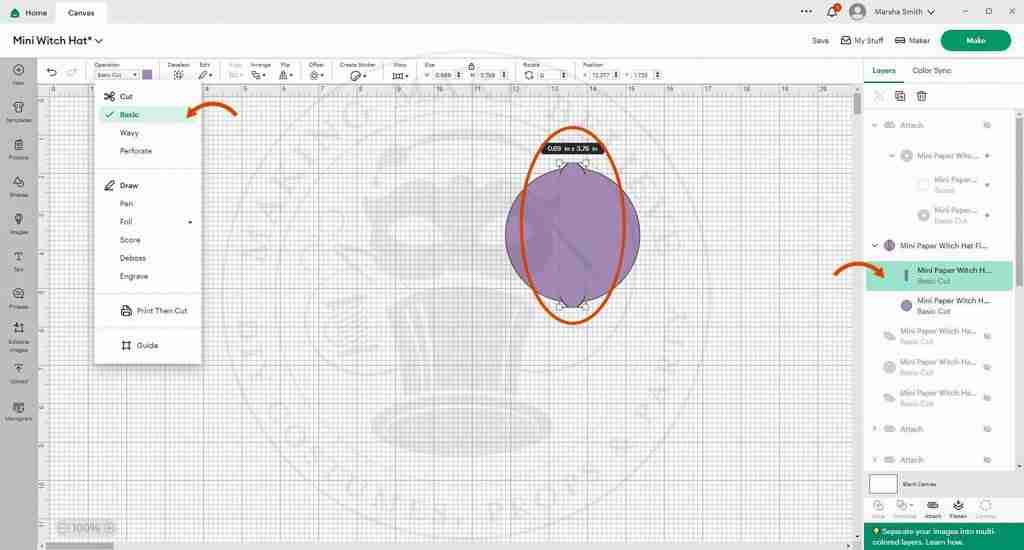The width and height of the screenshot is (1024, 550).
Task: Select the Text tool
Action: pos(18,258)
